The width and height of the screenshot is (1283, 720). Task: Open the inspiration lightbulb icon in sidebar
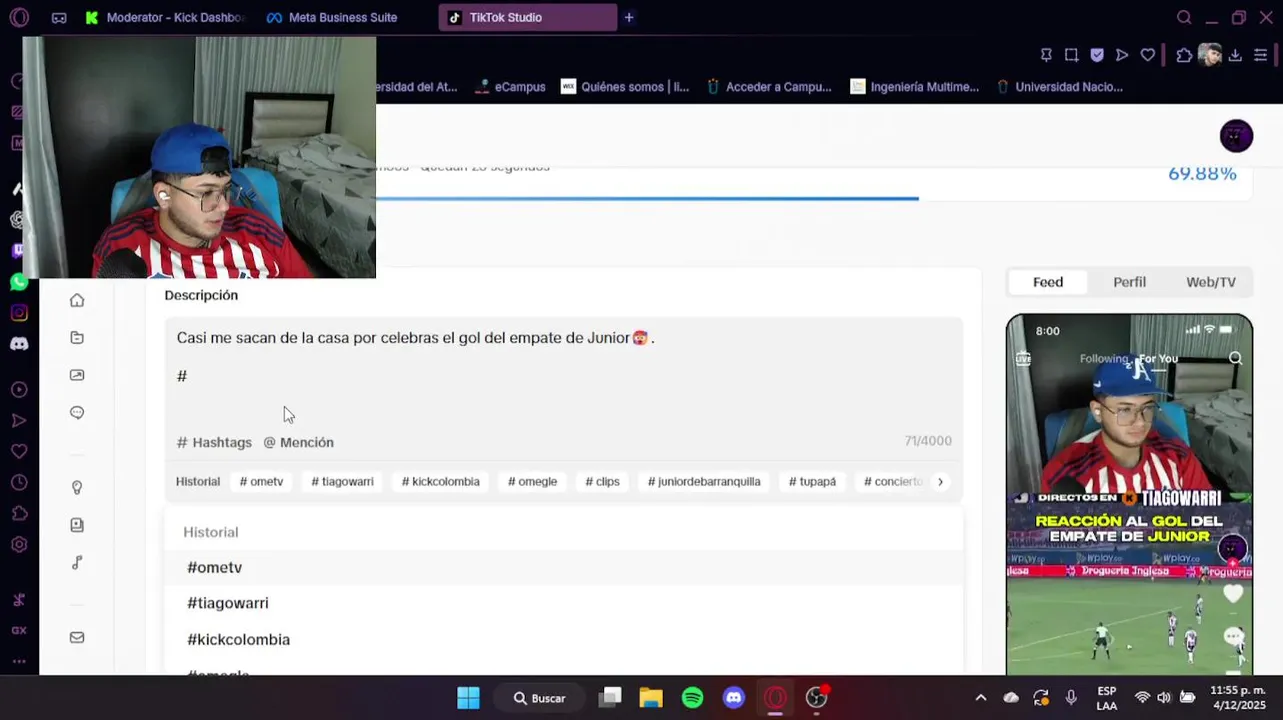click(x=77, y=488)
